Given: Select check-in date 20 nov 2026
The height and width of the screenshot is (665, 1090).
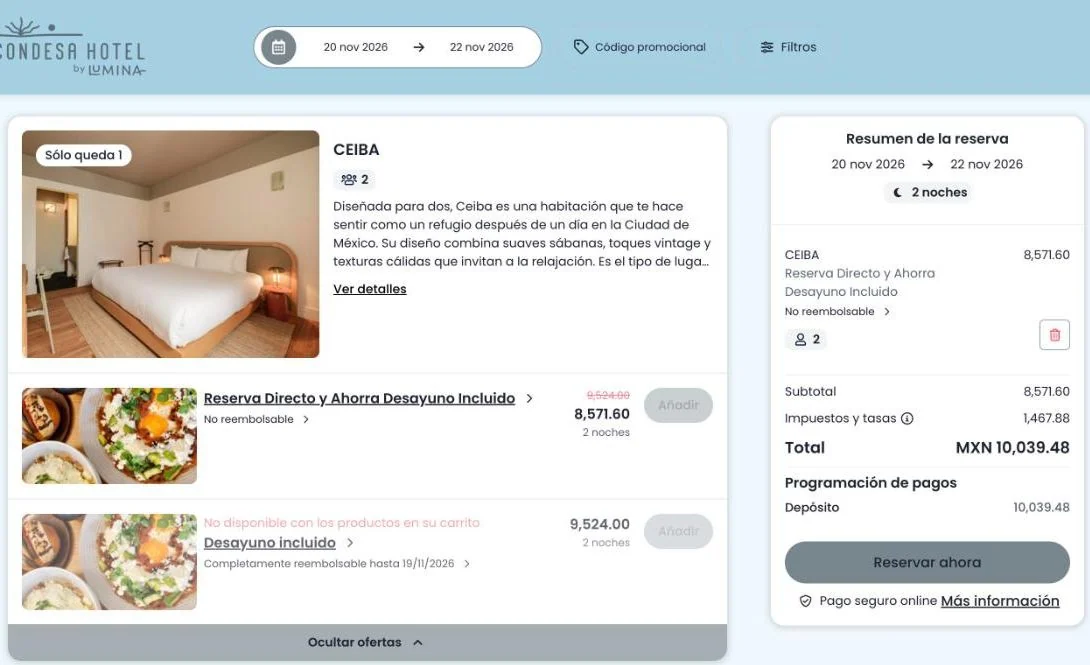Looking at the screenshot, I should [355, 47].
